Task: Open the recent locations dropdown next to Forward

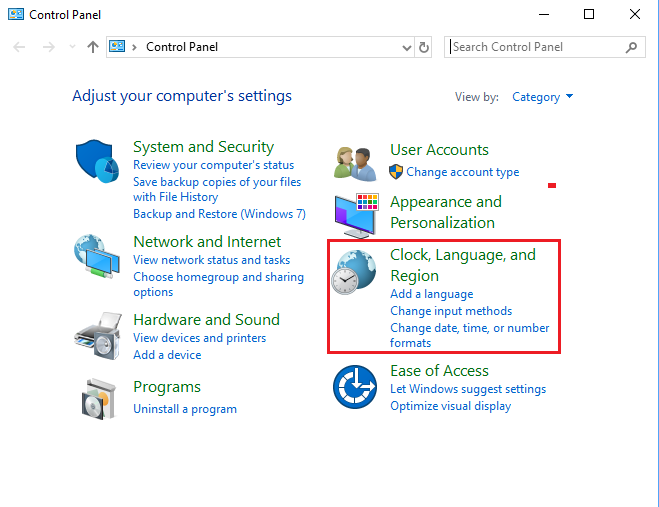Action: click(70, 47)
